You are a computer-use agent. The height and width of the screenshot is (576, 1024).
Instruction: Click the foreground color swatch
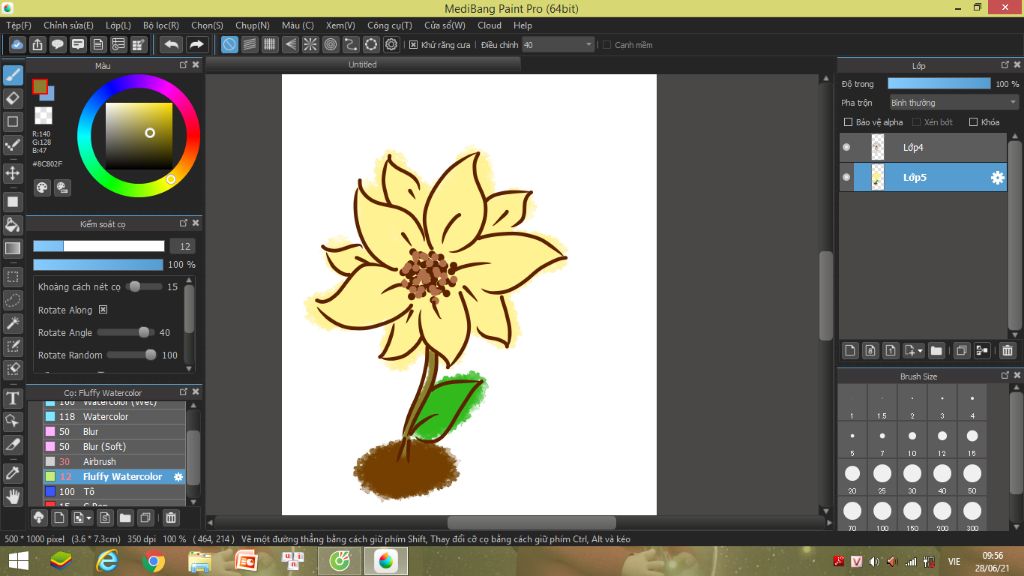tap(40, 86)
